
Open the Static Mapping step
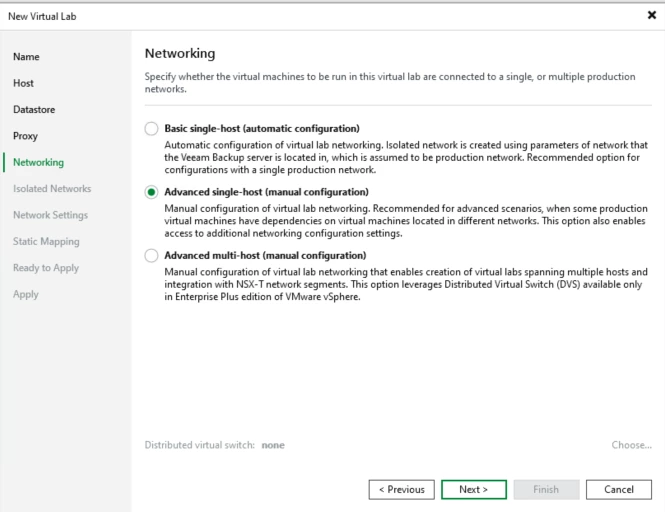tap(46, 241)
